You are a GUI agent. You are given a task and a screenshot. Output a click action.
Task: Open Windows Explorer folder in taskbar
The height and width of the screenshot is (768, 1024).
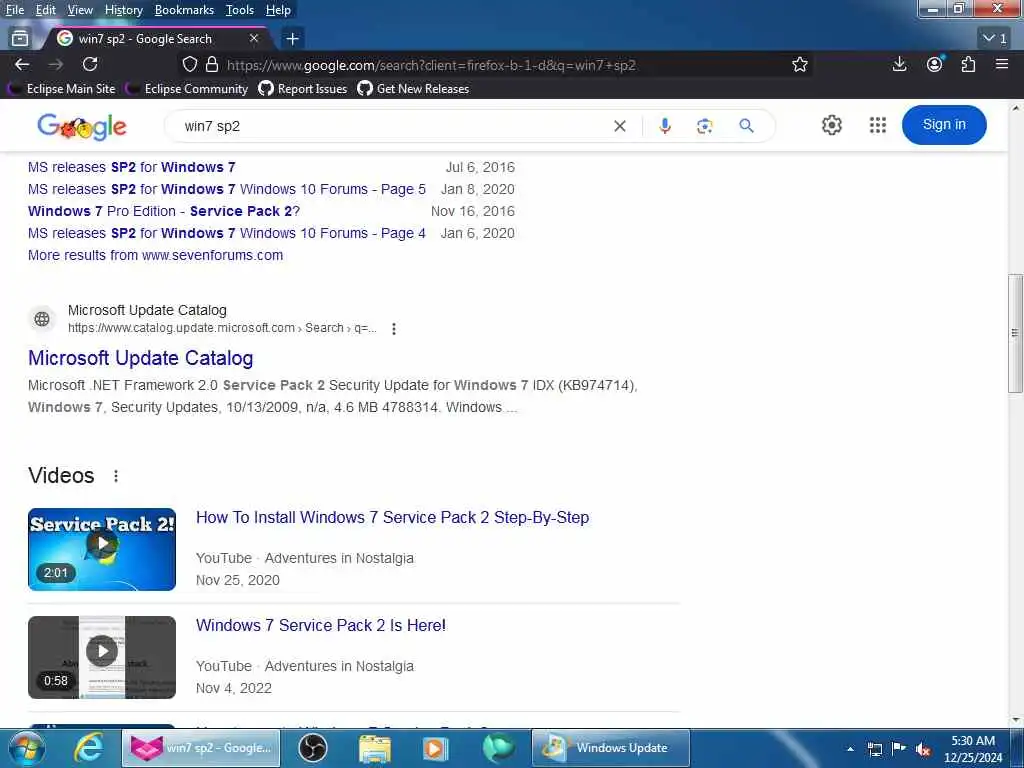click(x=374, y=748)
